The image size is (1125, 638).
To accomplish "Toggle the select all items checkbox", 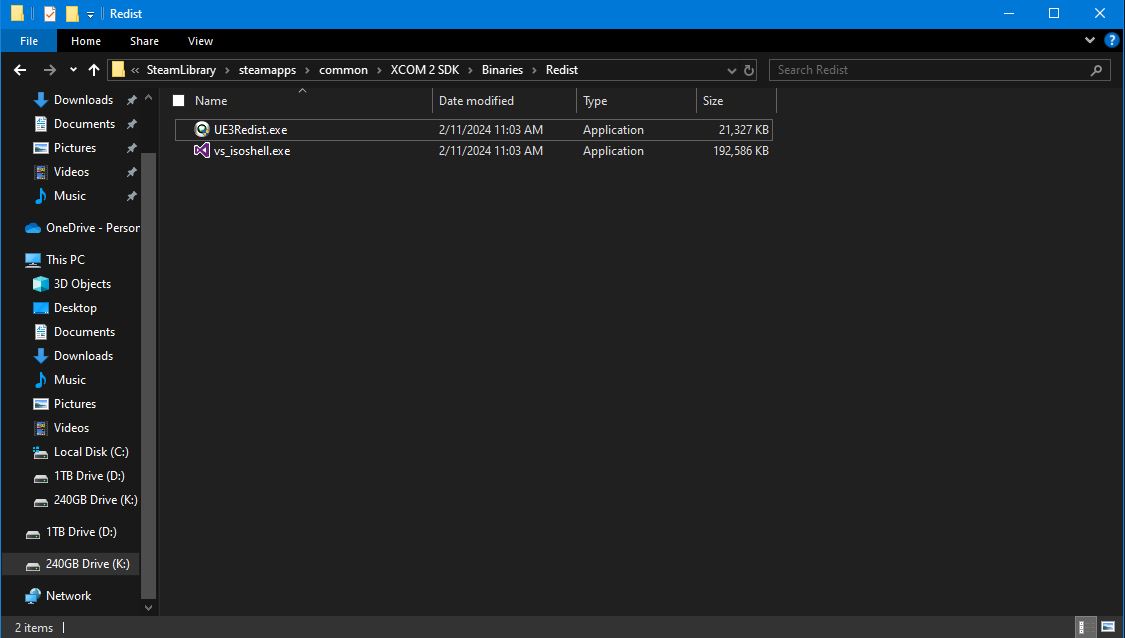I will [179, 101].
